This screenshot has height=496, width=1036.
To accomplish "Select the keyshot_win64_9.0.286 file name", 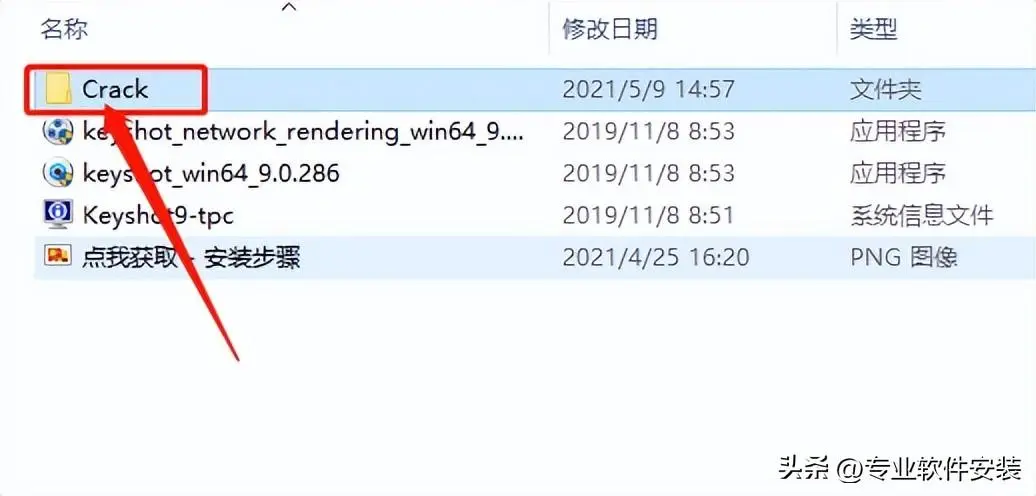I will [x=211, y=173].
